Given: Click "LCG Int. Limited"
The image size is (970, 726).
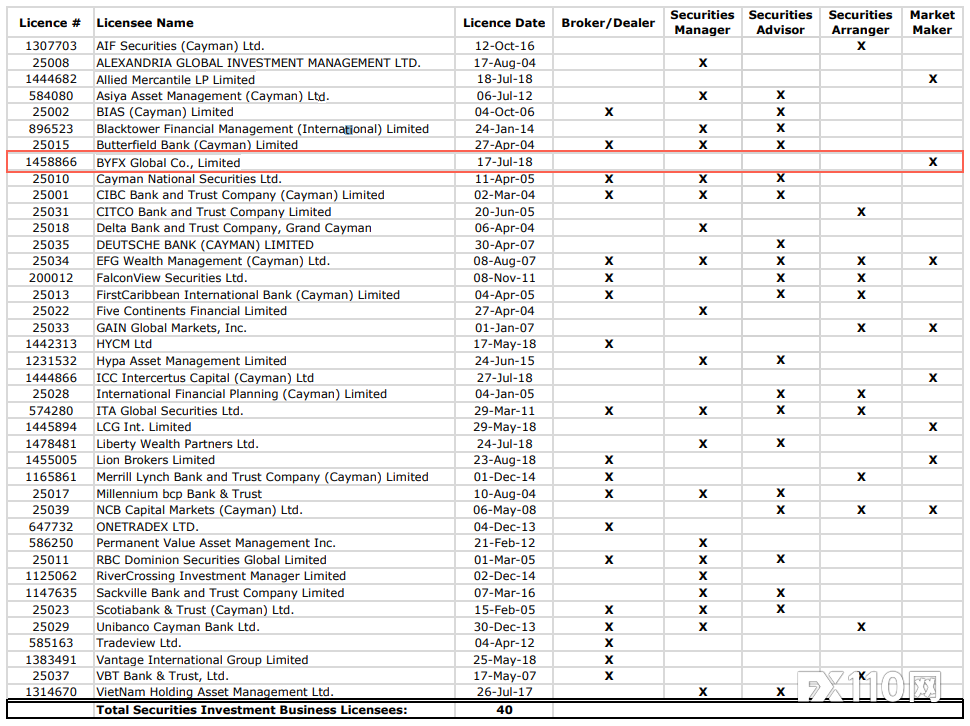Looking at the screenshot, I should coord(144,427).
